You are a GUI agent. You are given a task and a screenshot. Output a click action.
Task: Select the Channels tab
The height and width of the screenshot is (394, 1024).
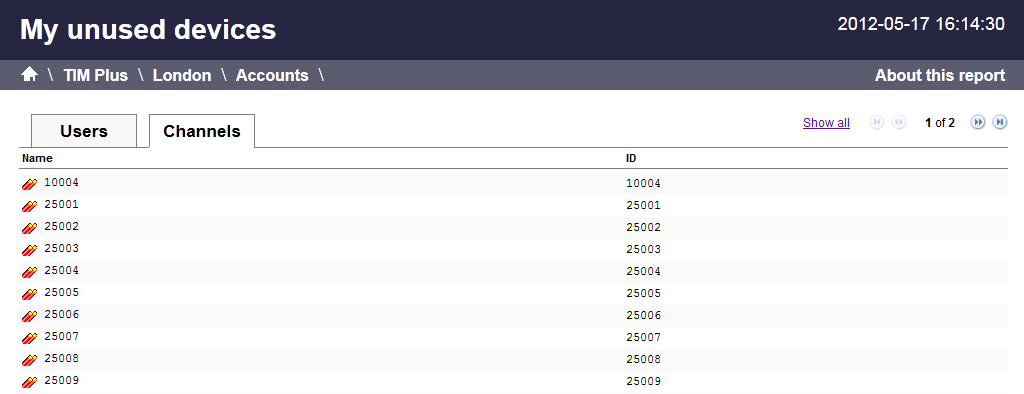coord(202,131)
